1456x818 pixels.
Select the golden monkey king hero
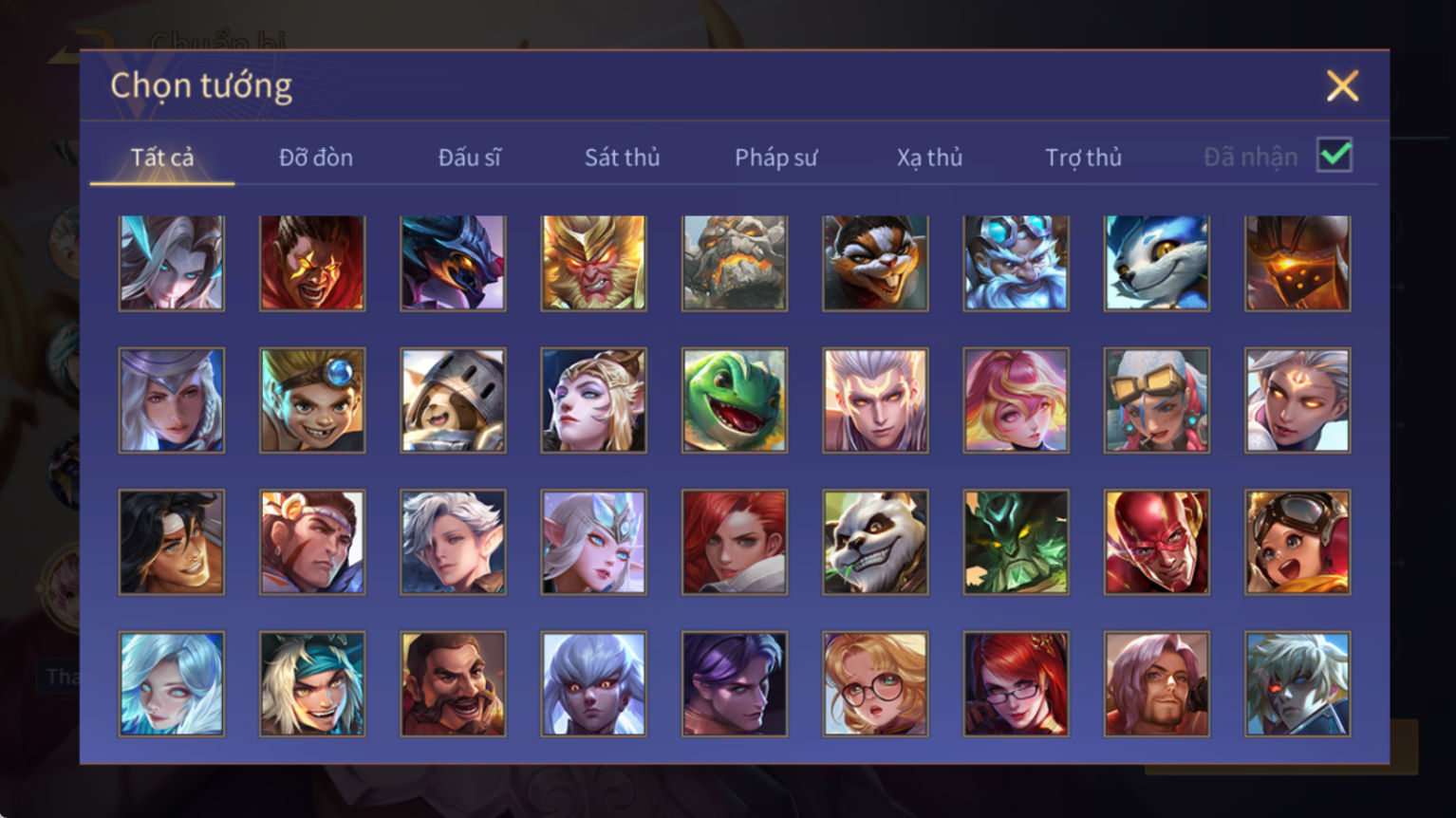coord(594,263)
